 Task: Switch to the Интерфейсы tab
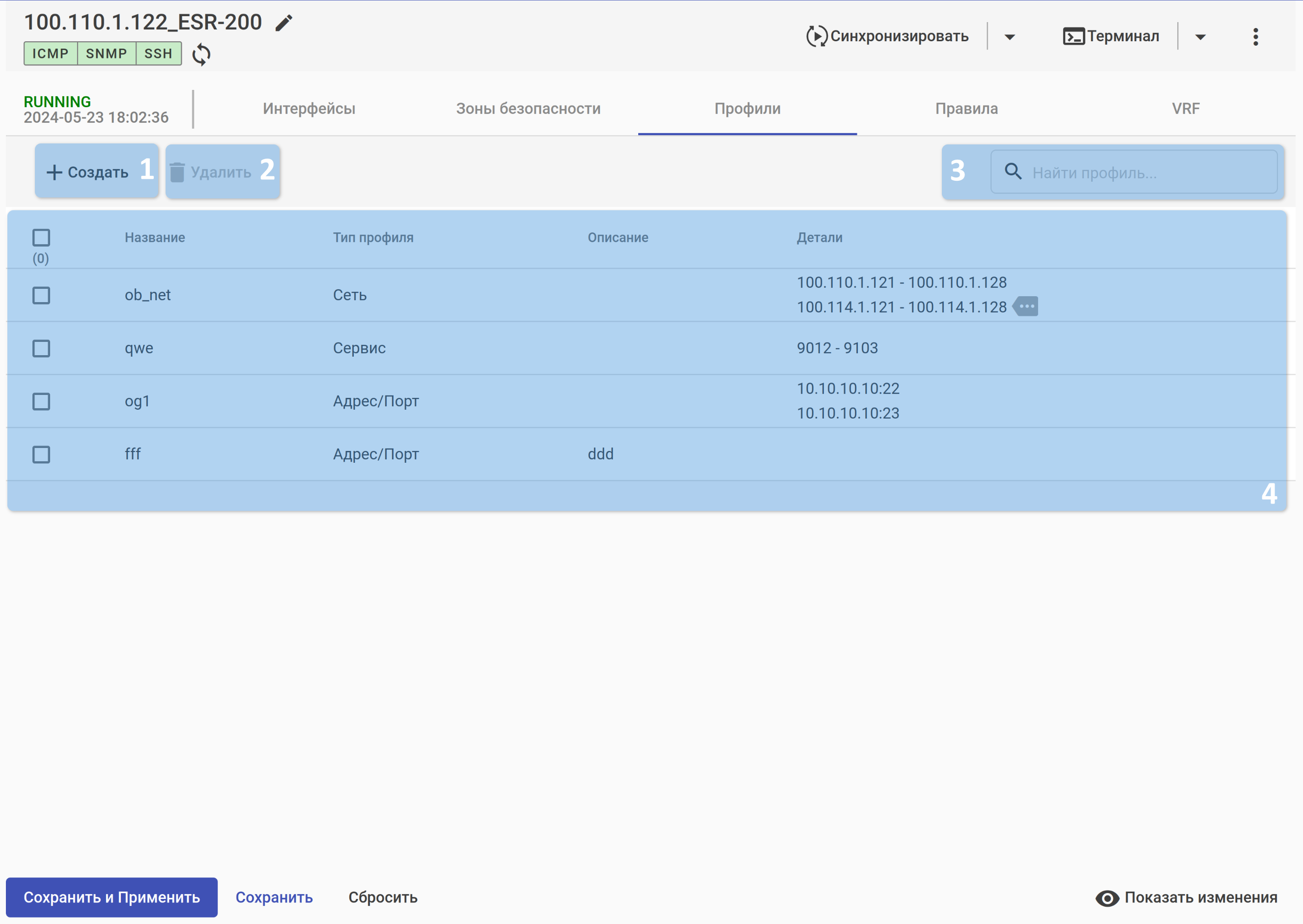pos(309,109)
